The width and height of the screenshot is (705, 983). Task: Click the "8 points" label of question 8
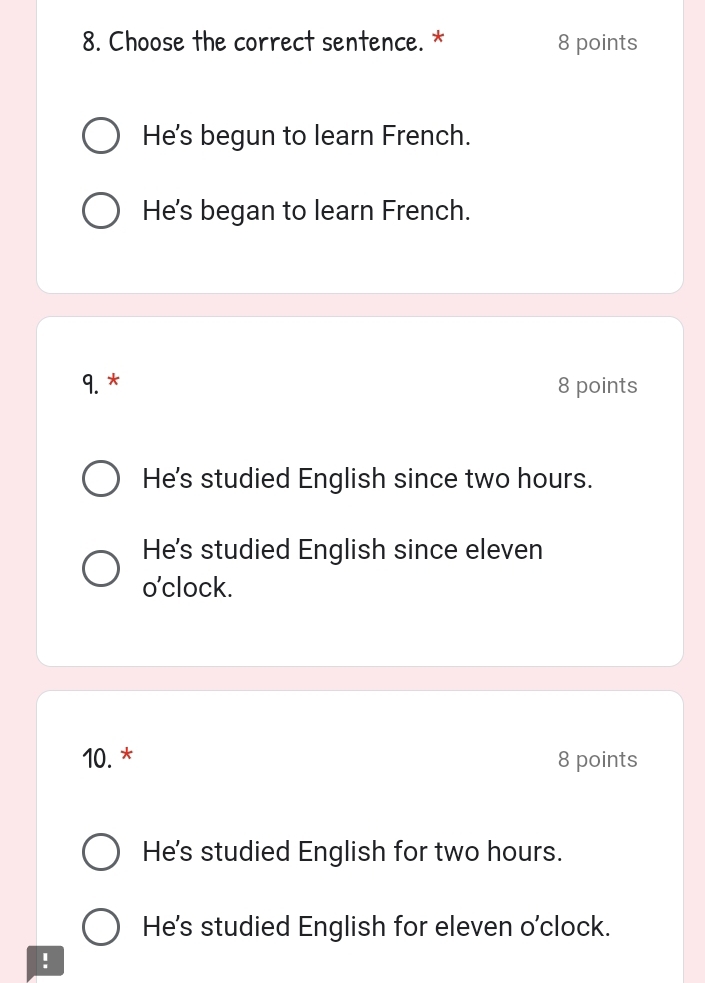597,43
